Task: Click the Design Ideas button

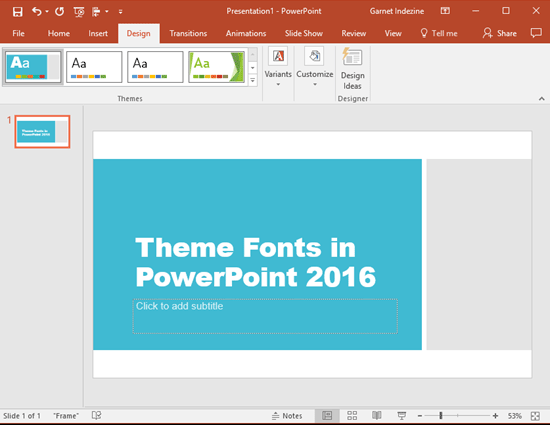Action: (x=353, y=69)
